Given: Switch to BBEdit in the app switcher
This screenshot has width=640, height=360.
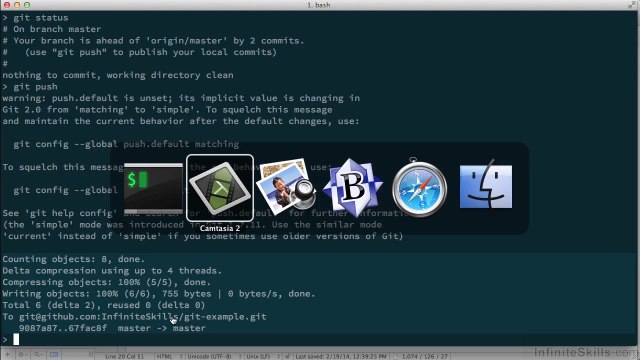Looking at the screenshot, I should (x=353, y=188).
